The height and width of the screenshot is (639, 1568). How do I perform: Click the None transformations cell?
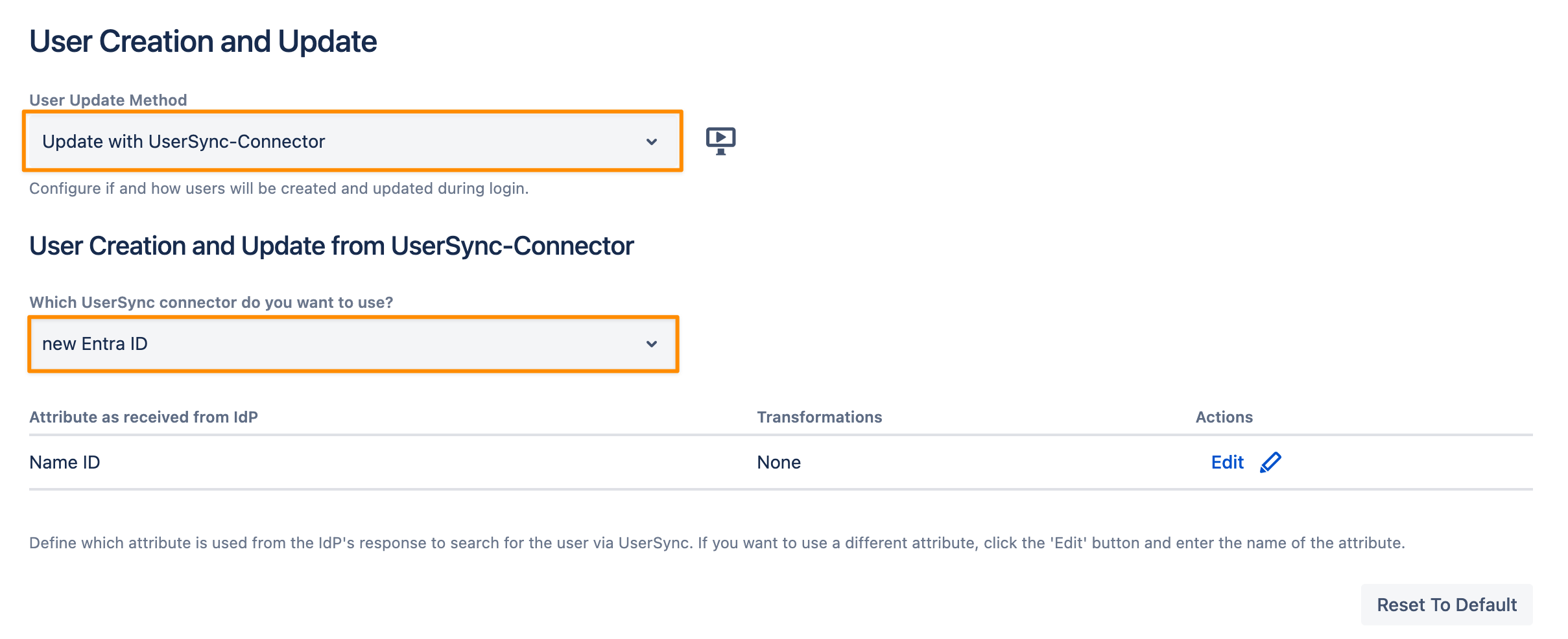tap(779, 462)
